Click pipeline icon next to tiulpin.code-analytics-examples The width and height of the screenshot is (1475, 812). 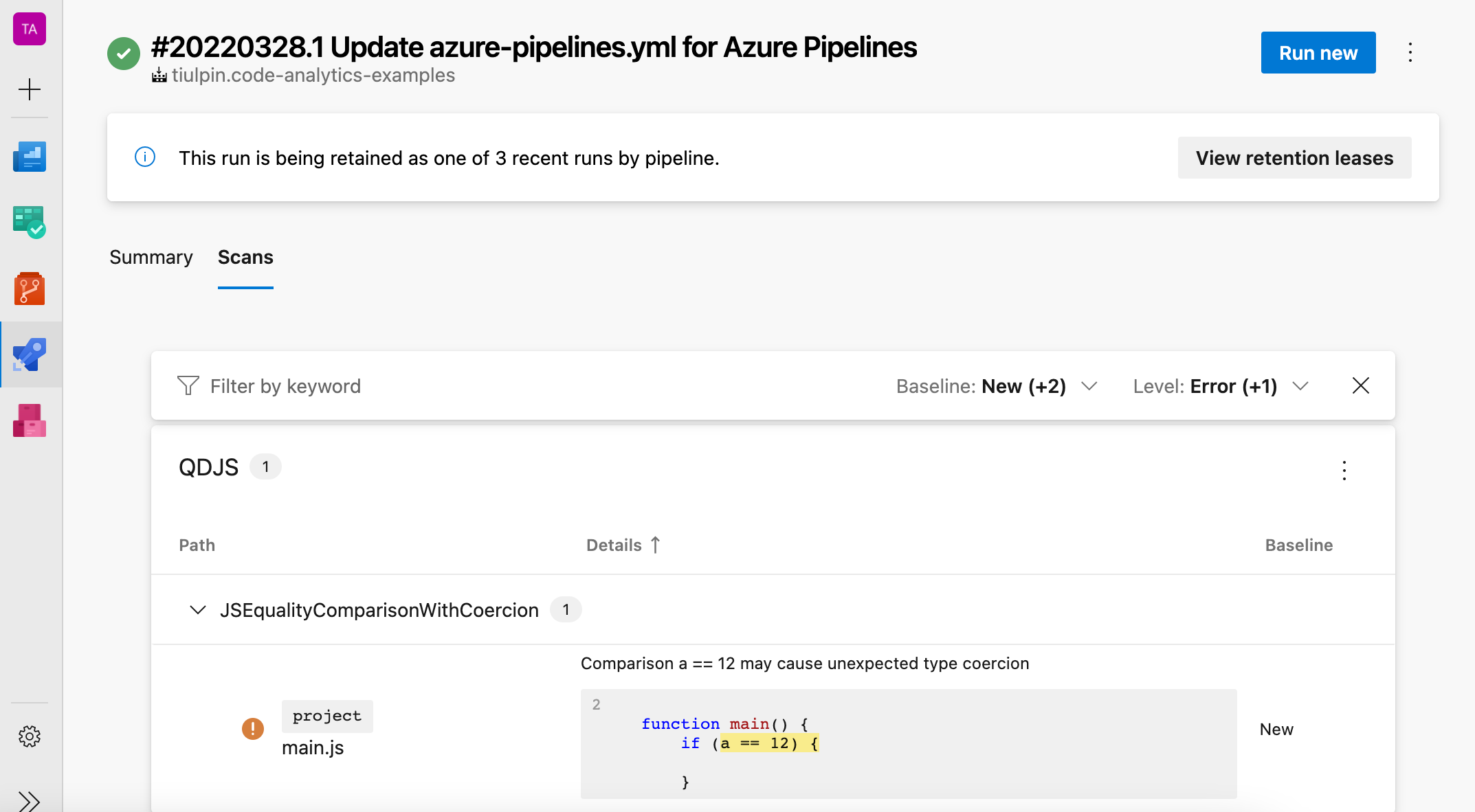pos(159,75)
